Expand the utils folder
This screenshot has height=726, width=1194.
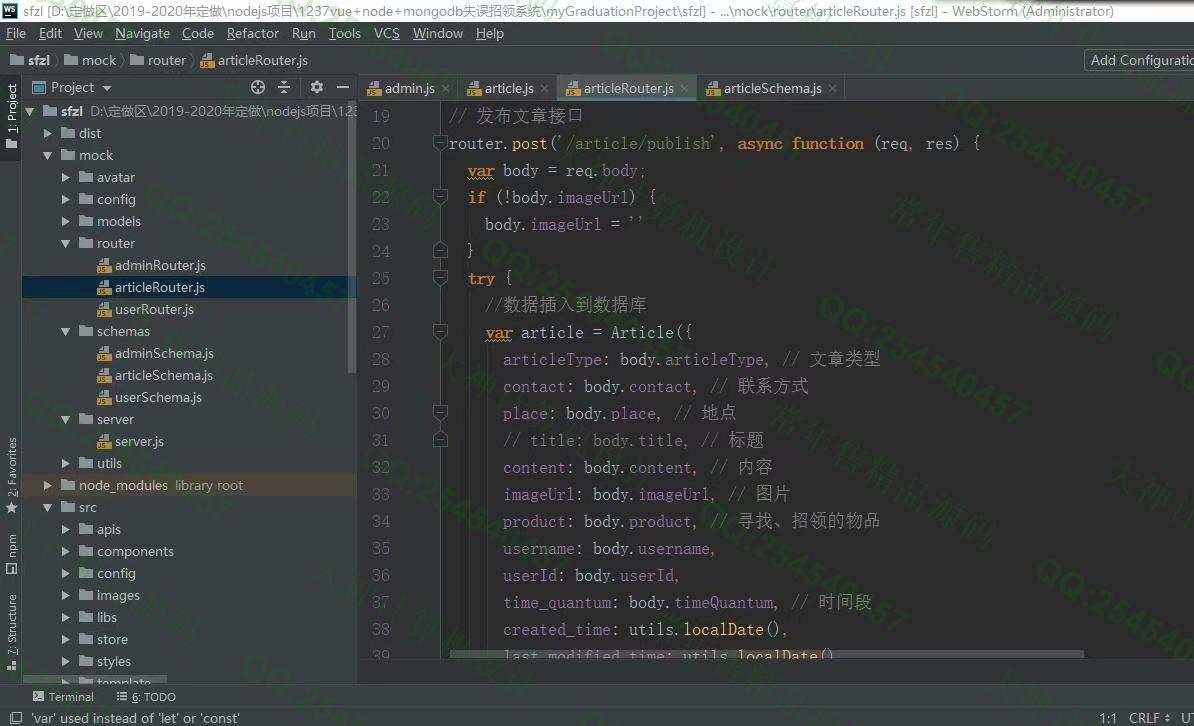[x=65, y=463]
